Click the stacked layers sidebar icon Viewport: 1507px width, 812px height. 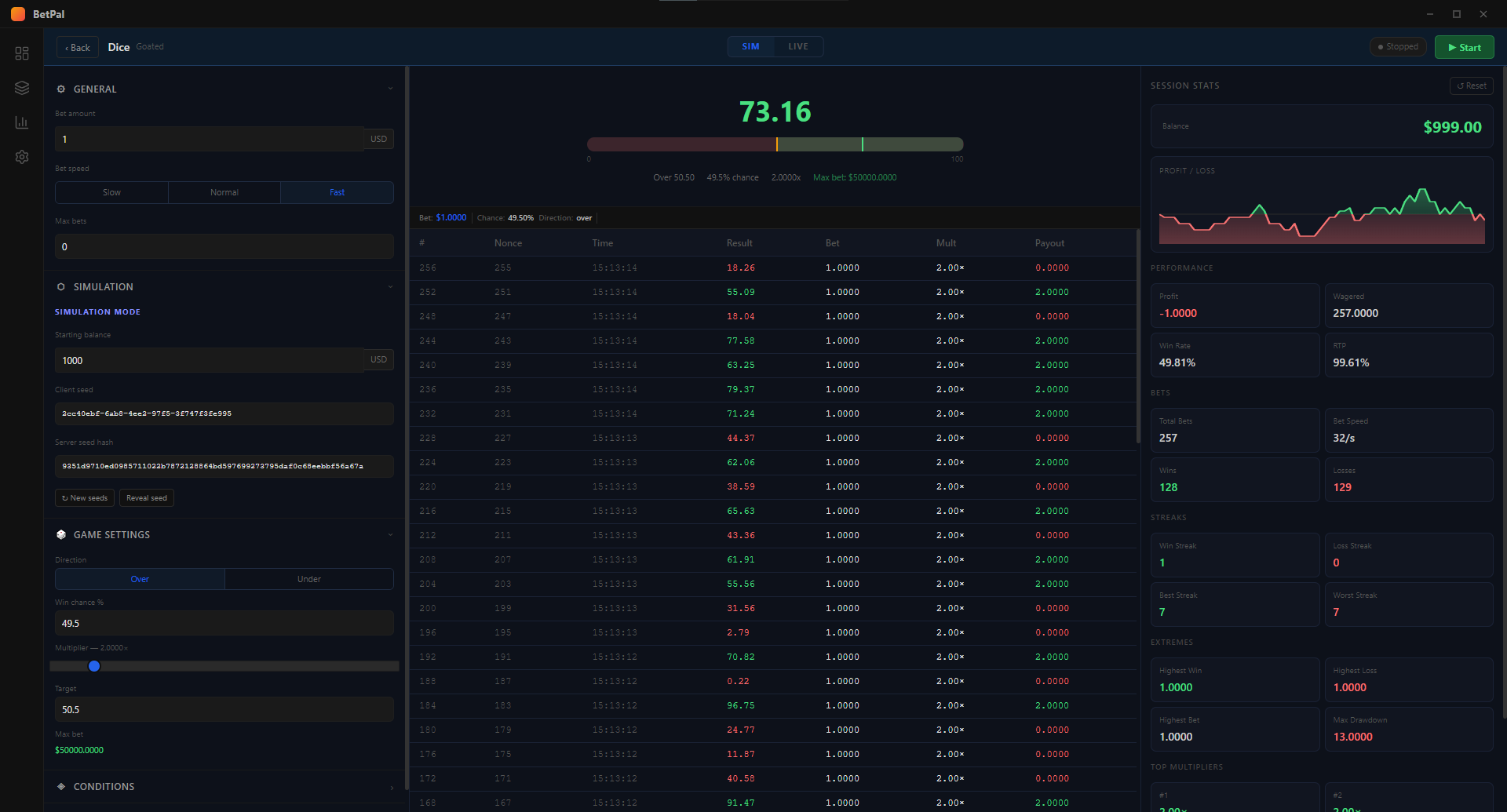pyautogui.click(x=22, y=88)
